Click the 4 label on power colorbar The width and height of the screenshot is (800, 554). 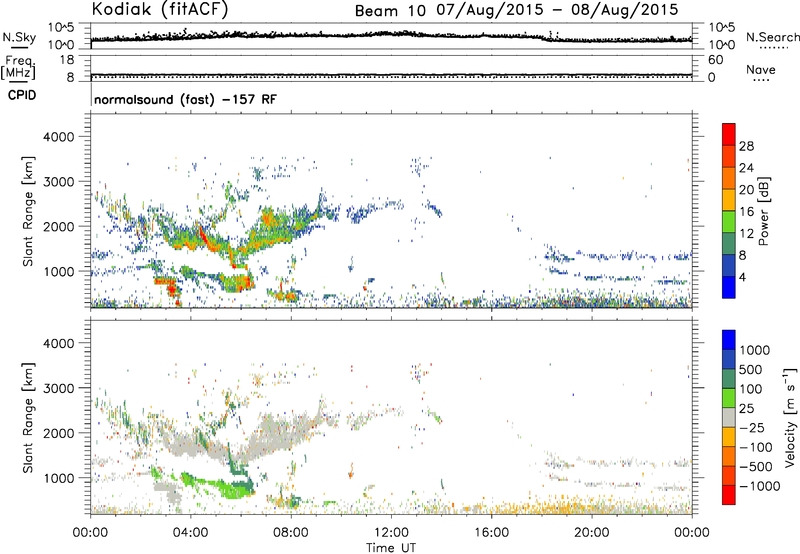742,277
